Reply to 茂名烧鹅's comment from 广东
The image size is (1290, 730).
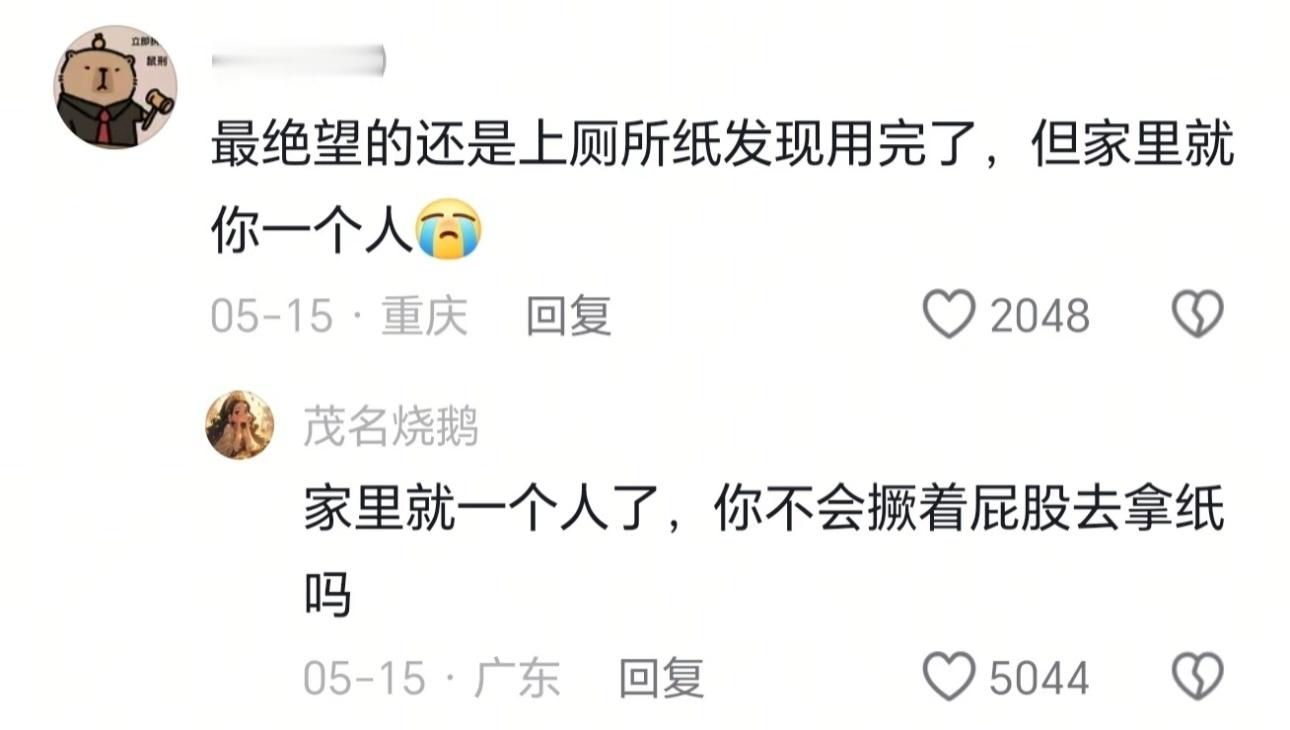point(661,679)
